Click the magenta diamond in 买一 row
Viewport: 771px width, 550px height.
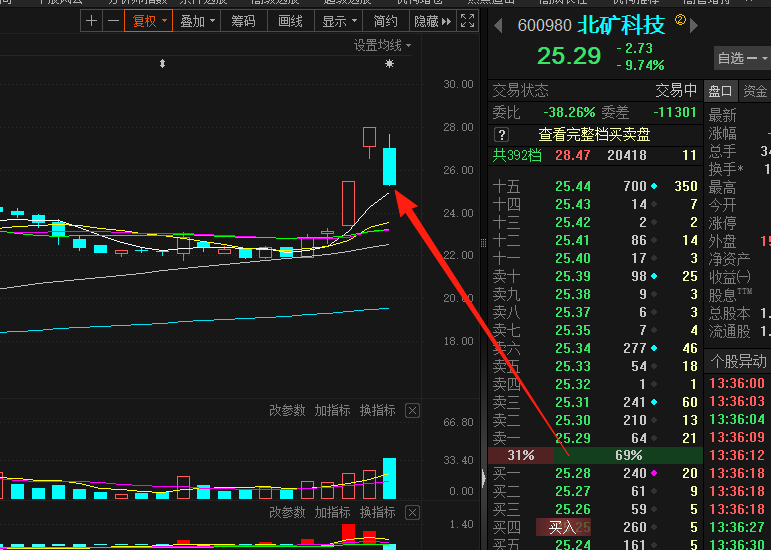(x=654, y=473)
